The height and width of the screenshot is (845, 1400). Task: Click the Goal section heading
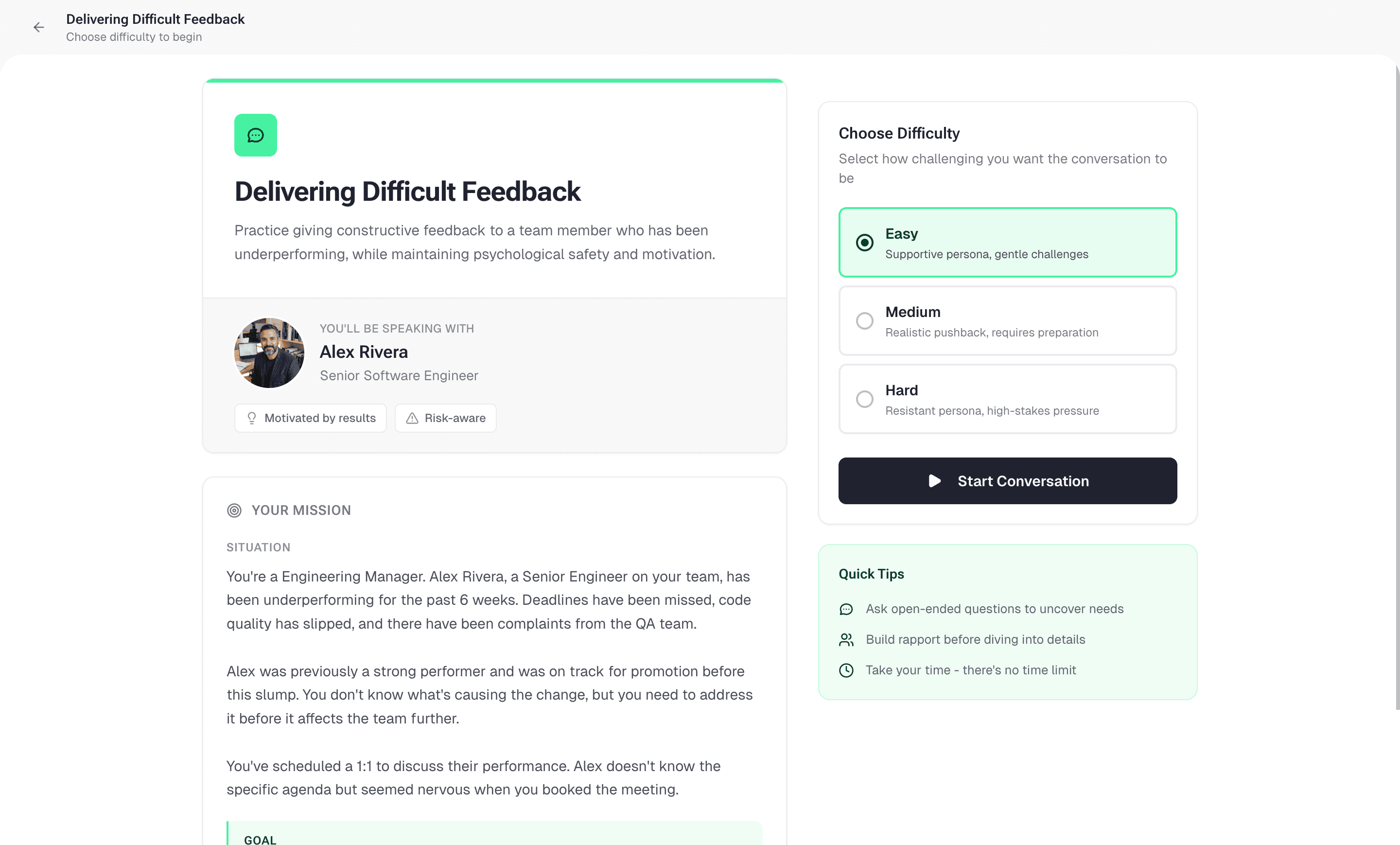[x=260, y=839]
